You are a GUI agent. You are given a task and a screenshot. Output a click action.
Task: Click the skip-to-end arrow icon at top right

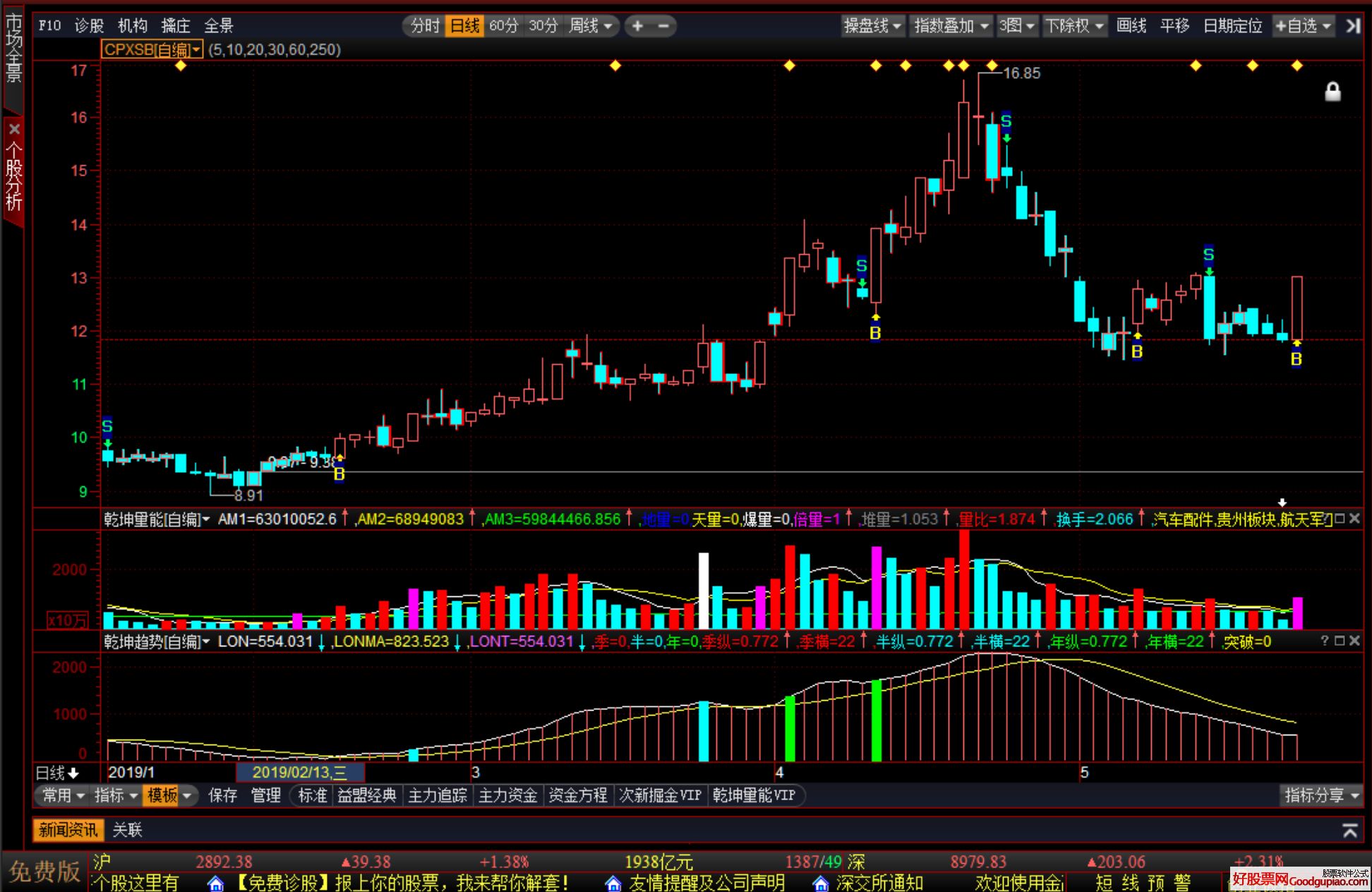pos(1352,26)
